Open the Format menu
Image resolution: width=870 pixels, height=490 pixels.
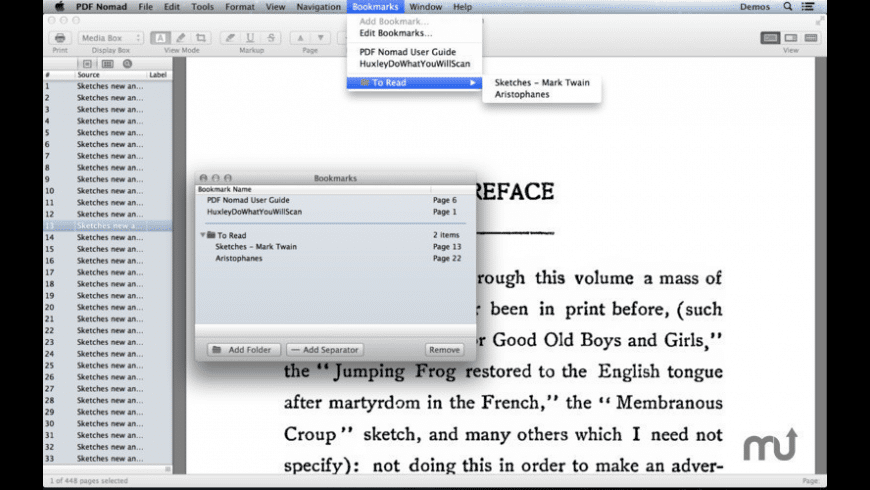click(x=240, y=7)
